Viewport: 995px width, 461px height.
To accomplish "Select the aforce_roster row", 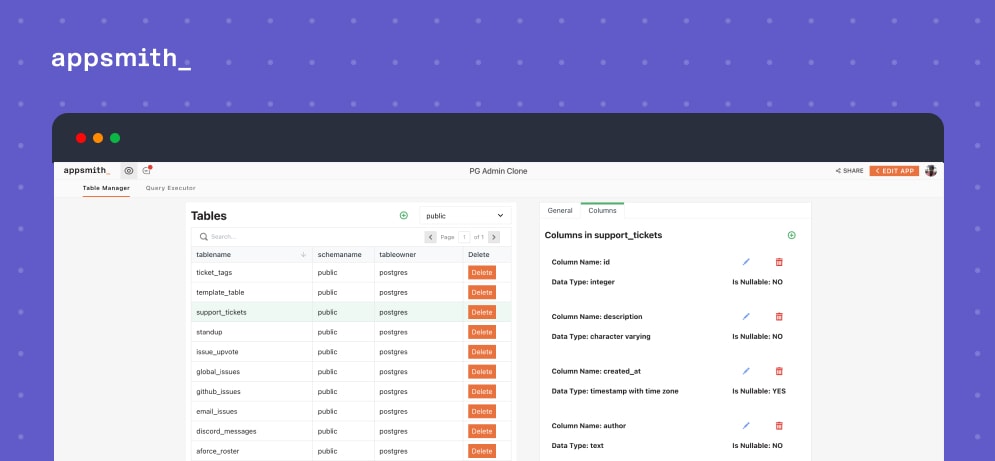I will [x=351, y=451].
